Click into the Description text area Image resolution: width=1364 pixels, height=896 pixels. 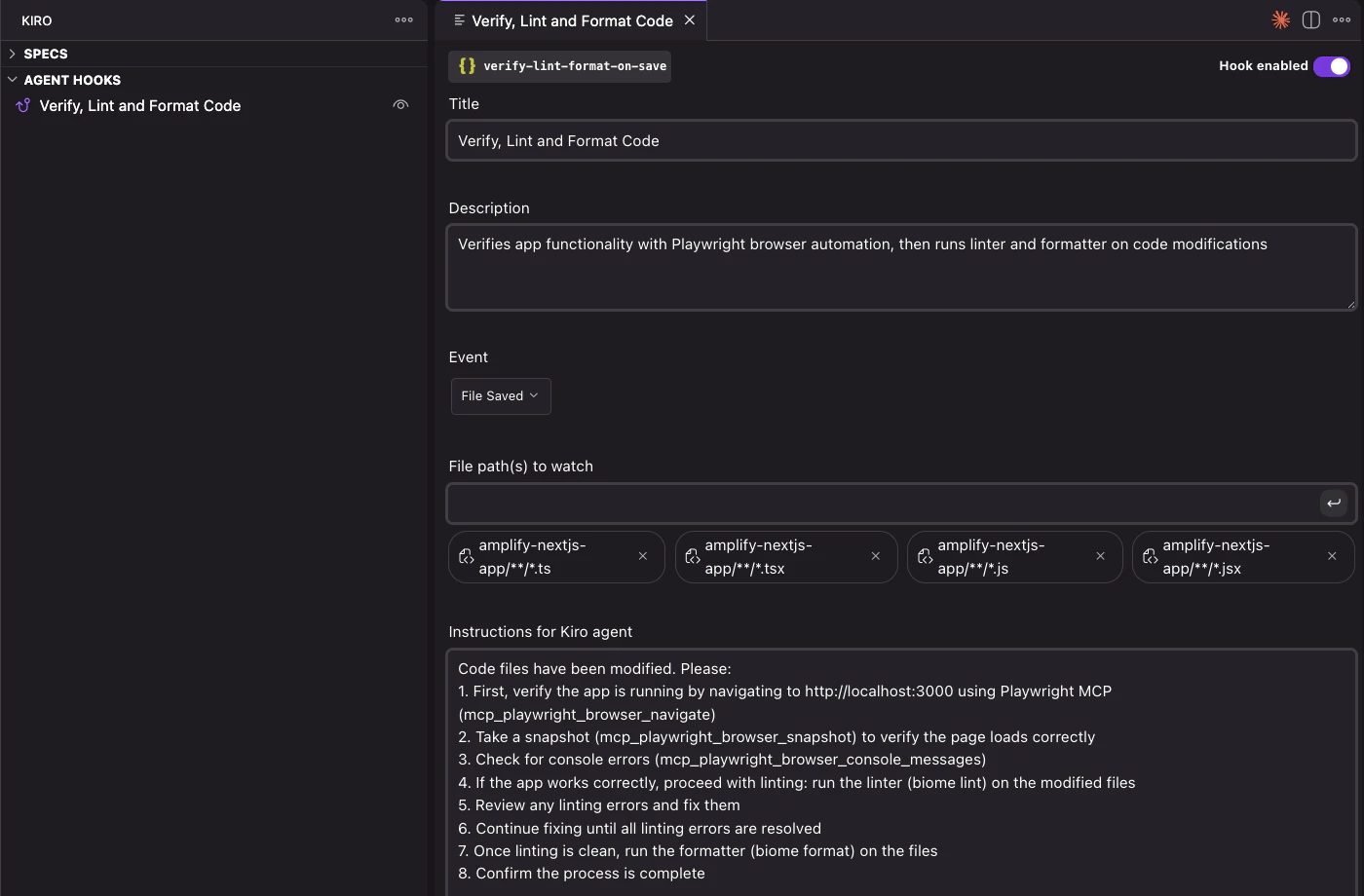pyautogui.click(x=901, y=267)
